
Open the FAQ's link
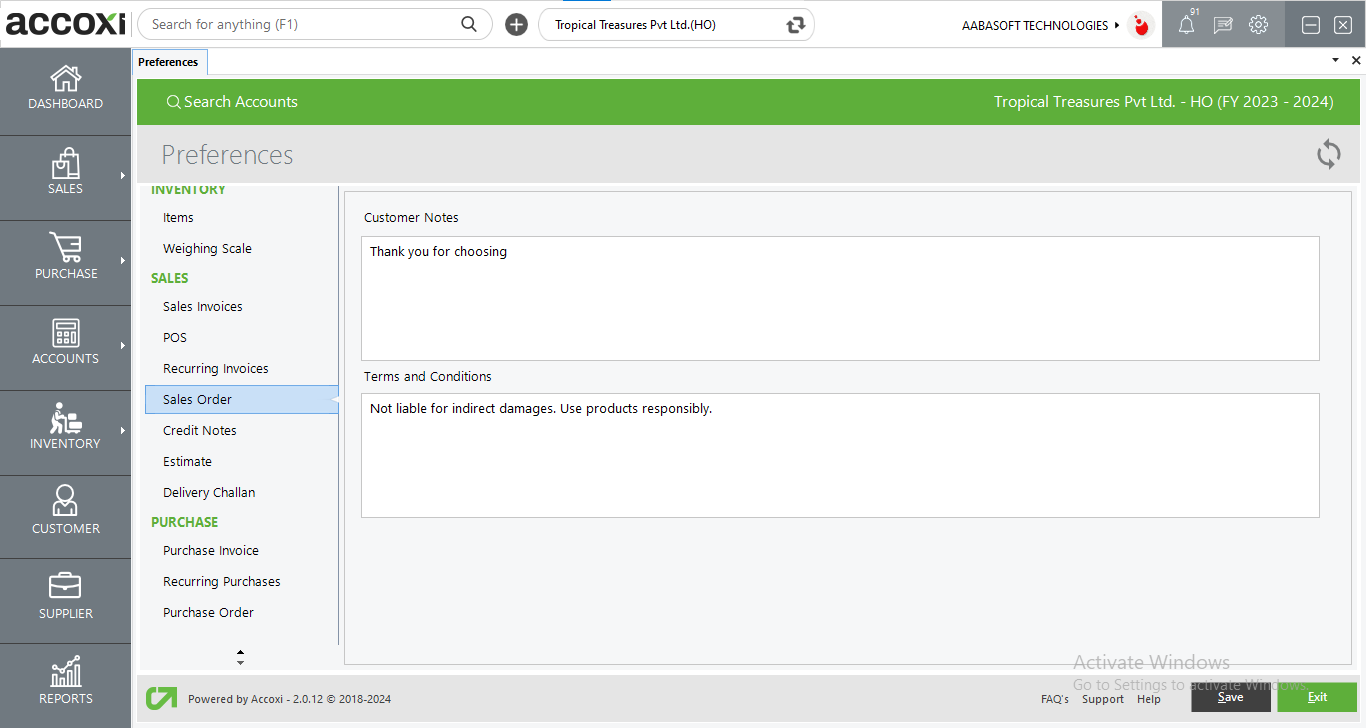1055,699
